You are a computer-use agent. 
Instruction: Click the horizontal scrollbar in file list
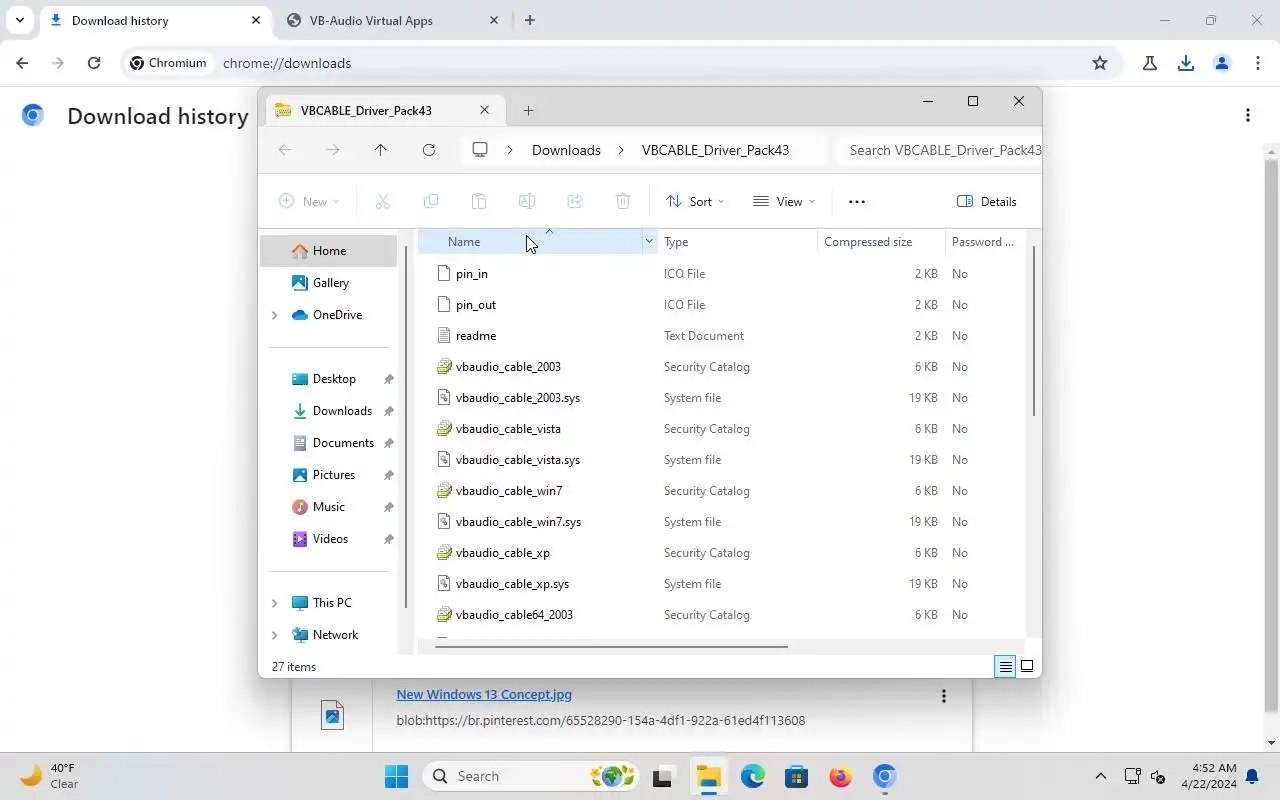(x=611, y=646)
